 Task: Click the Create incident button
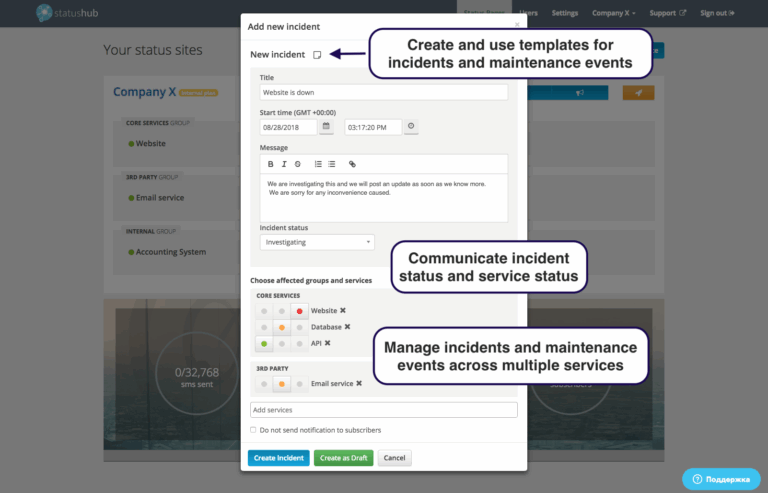278,458
